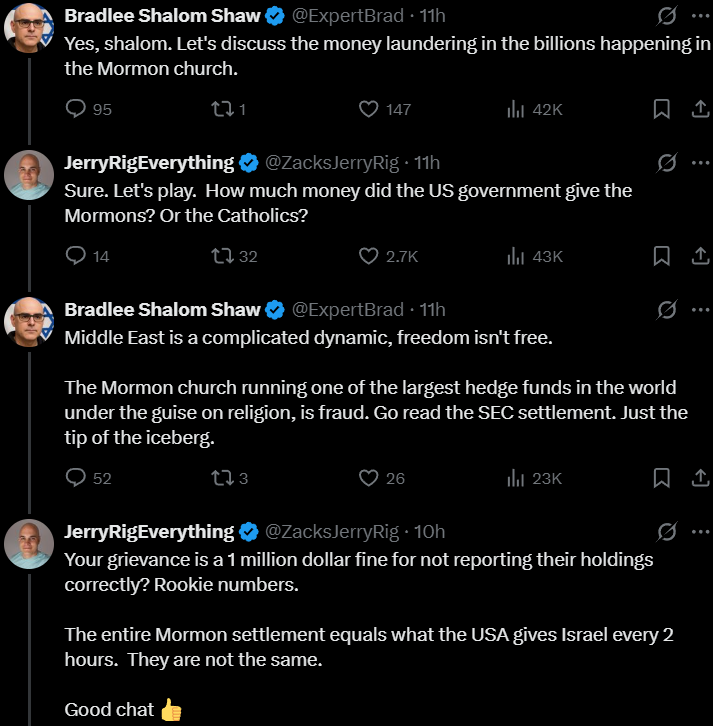Like the tweet with 147 likes
This screenshot has width=713, height=726.
368,109
